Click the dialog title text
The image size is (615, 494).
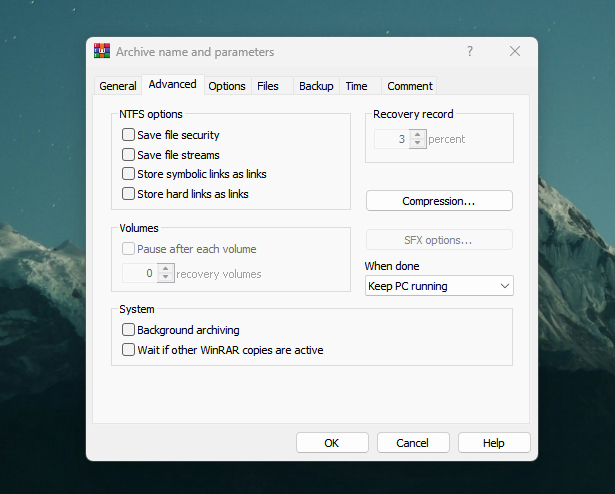[x=195, y=52]
